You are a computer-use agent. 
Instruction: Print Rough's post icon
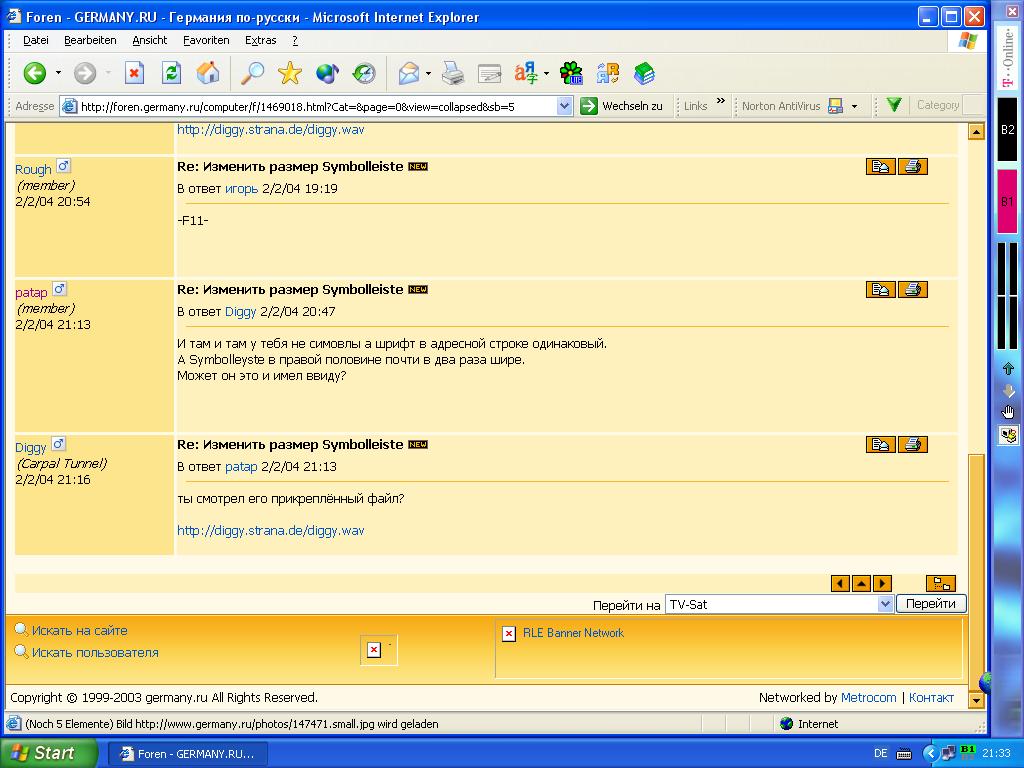tap(912, 167)
